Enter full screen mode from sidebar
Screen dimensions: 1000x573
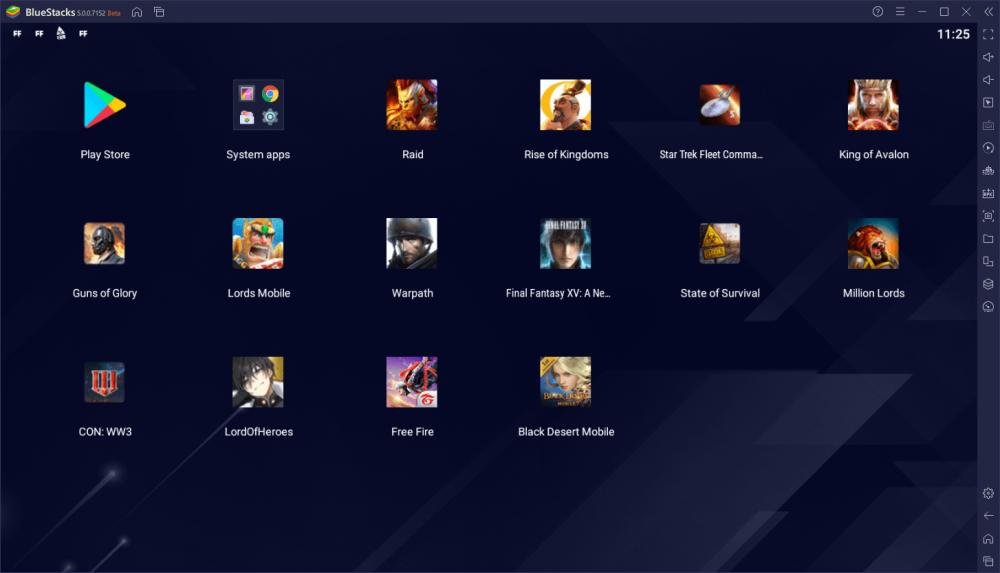(988, 34)
